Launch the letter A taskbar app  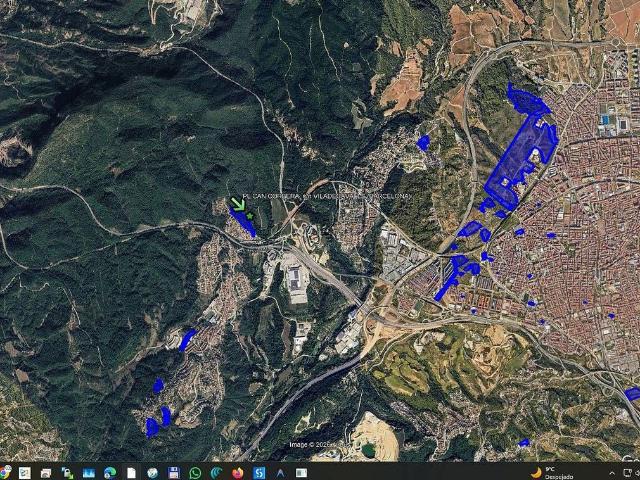pos(280,473)
